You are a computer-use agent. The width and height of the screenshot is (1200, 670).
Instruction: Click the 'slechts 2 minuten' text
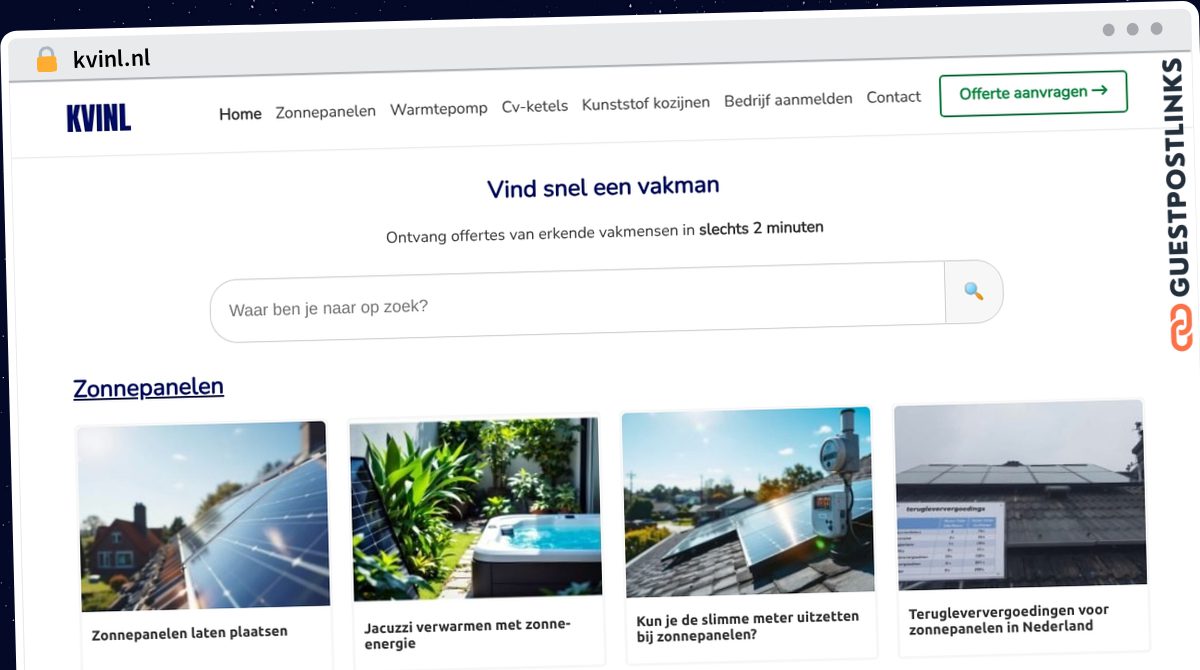tap(761, 228)
